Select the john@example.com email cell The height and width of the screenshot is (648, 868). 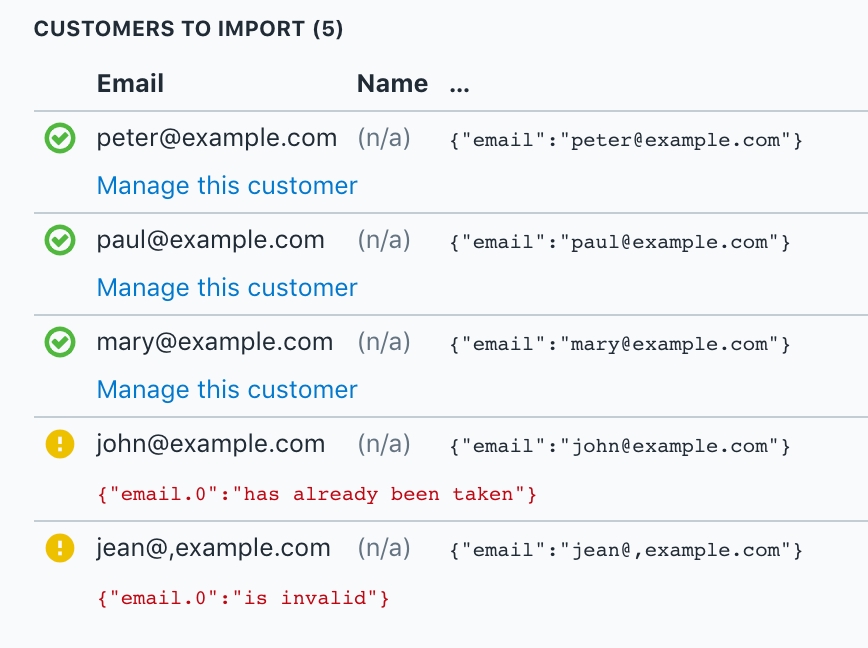pyautogui.click(x=211, y=444)
